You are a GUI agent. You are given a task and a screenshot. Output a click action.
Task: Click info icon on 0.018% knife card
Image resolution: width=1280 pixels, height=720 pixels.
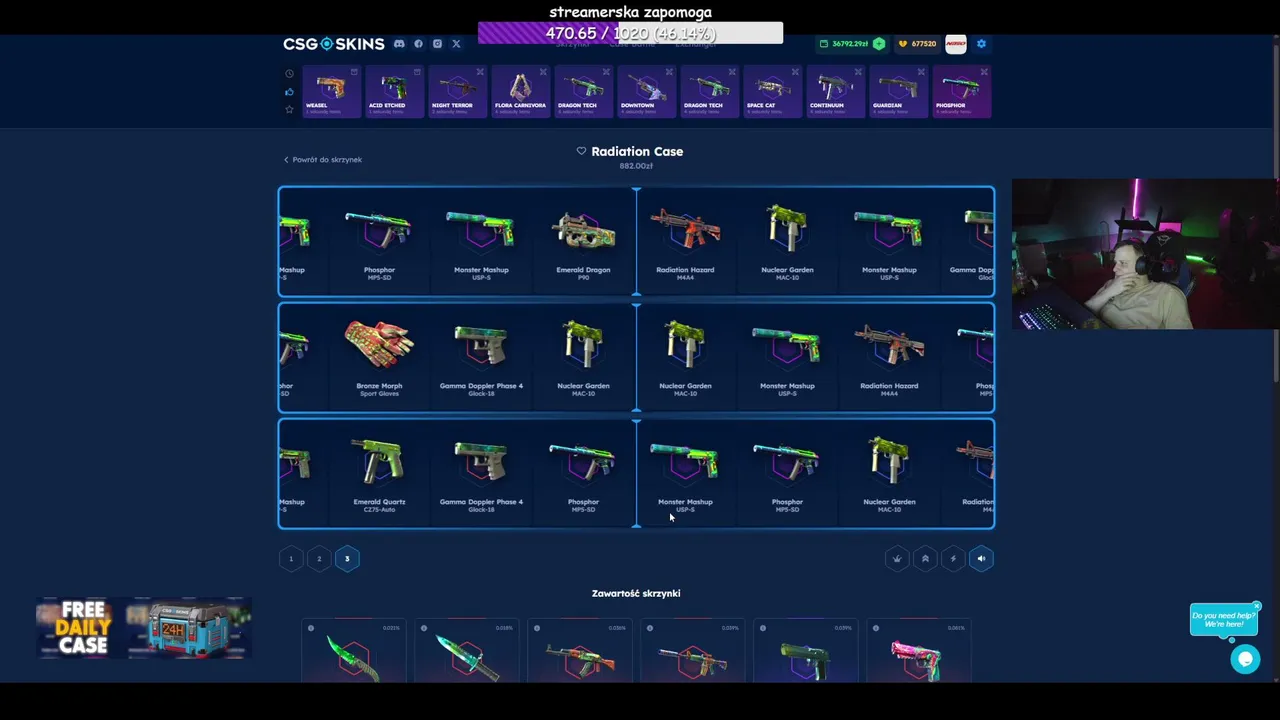424,628
